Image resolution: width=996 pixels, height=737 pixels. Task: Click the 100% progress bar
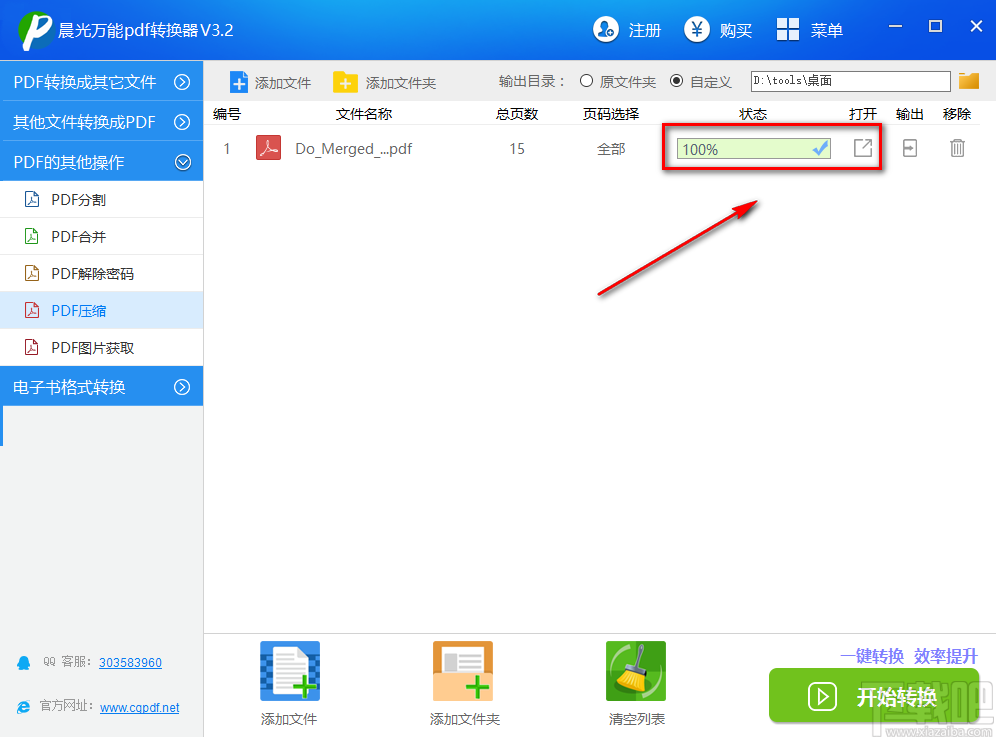[x=754, y=149]
